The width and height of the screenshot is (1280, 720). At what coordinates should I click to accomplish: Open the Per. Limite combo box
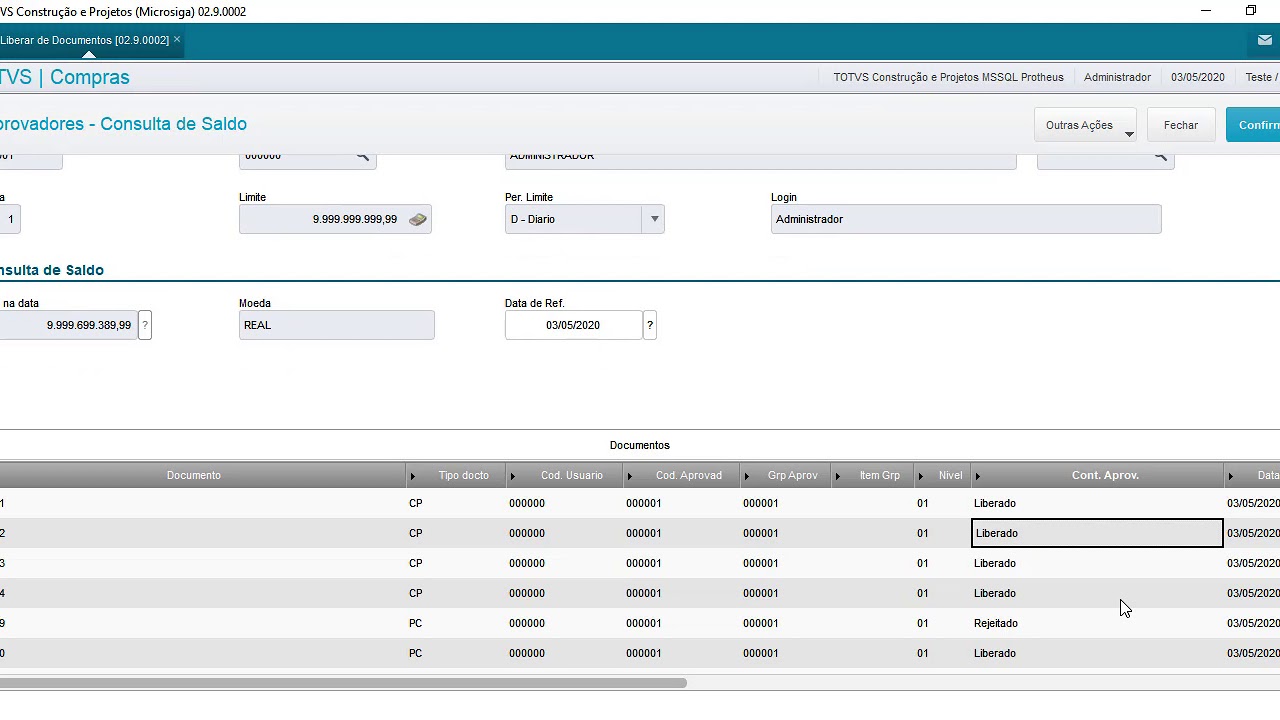click(584, 219)
